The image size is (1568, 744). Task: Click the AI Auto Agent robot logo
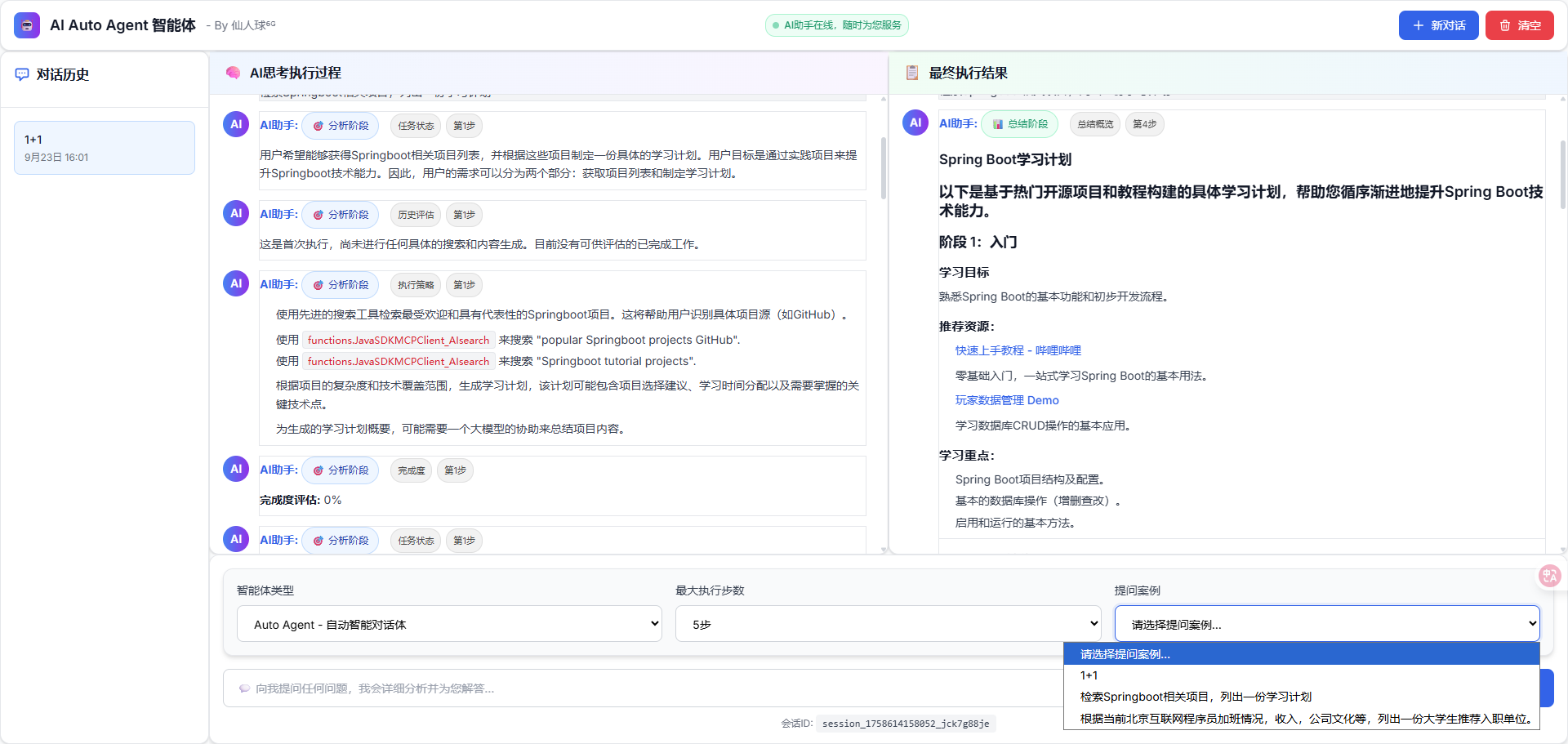pos(27,25)
